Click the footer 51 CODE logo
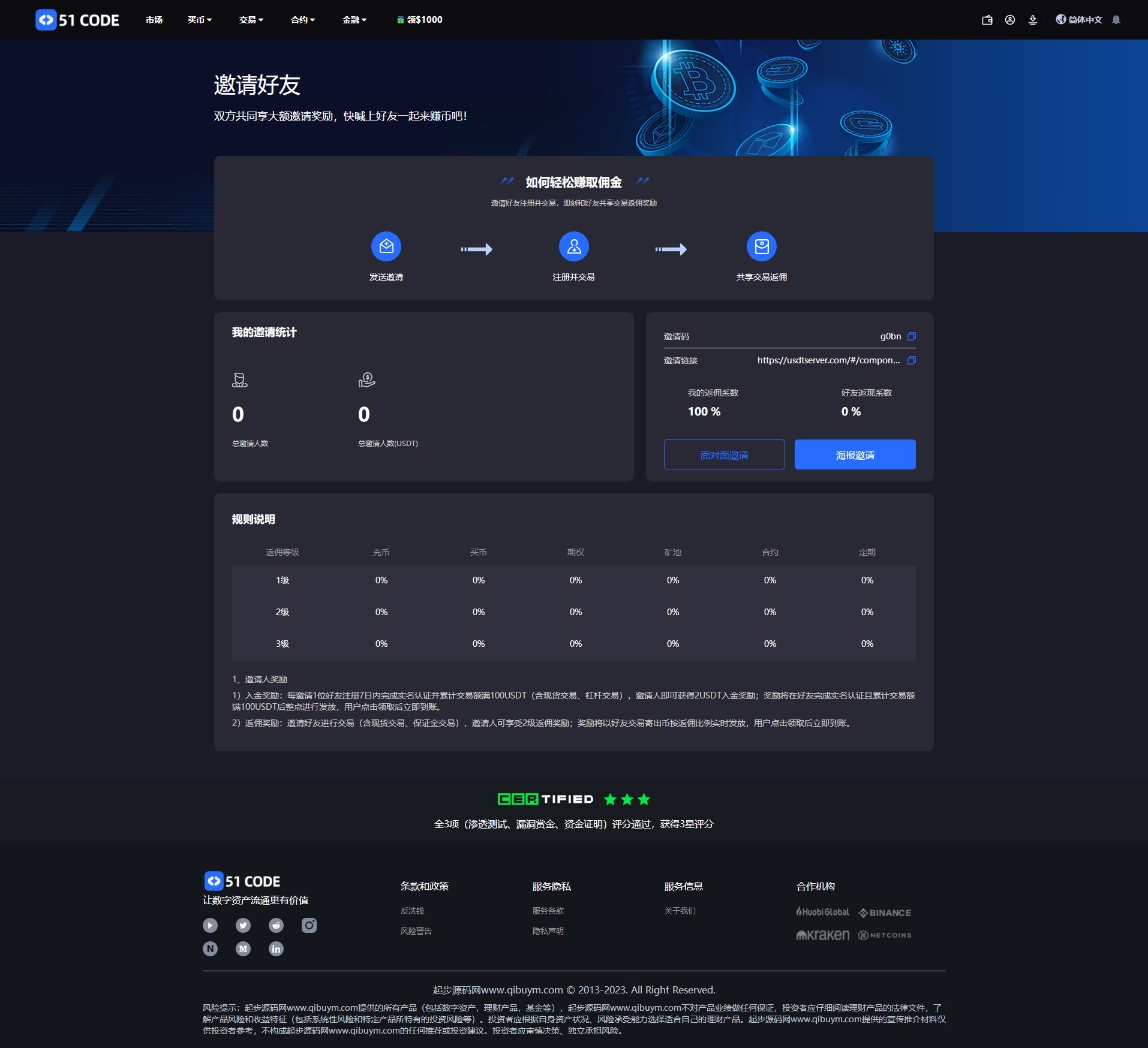Screen dimensions: 1148x1048 (242, 881)
